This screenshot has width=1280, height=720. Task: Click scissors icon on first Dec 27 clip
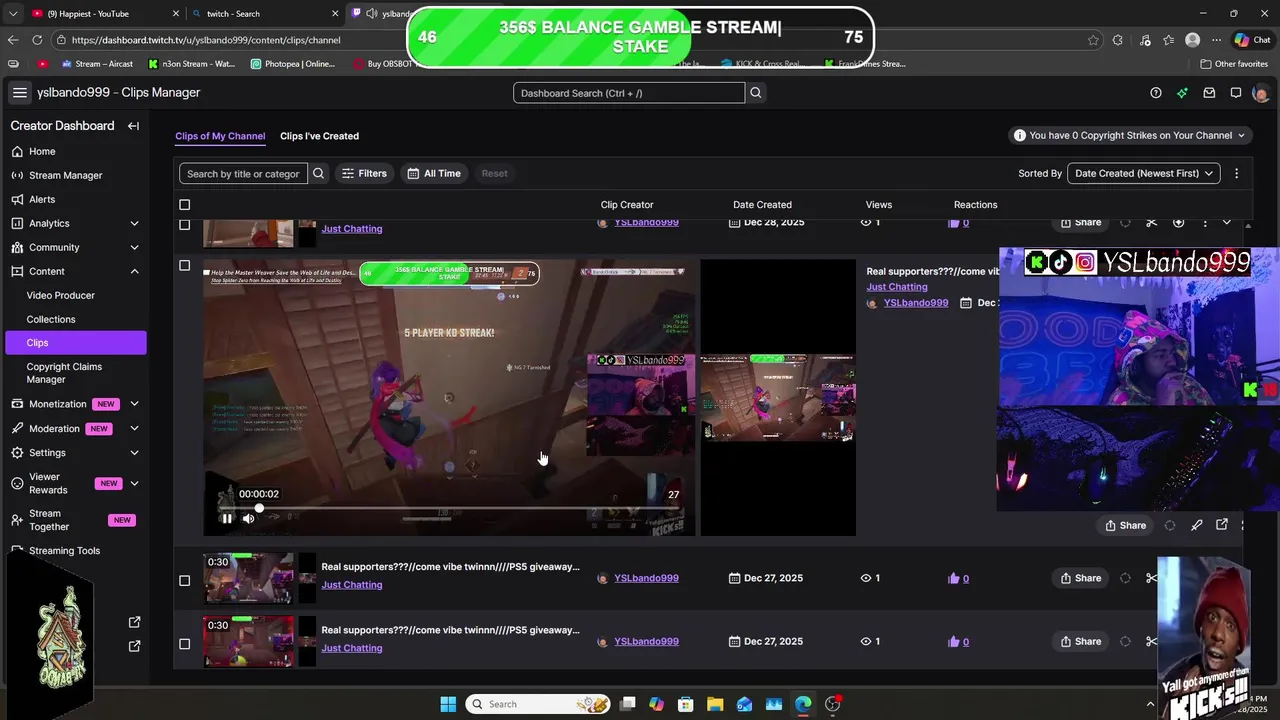(x=1151, y=578)
